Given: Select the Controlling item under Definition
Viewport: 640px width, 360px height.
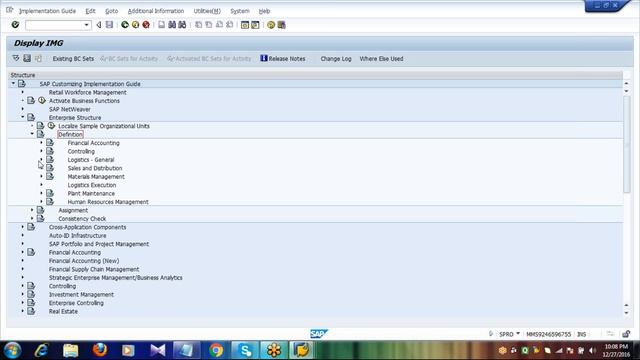Looking at the screenshot, I should tap(81, 151).
